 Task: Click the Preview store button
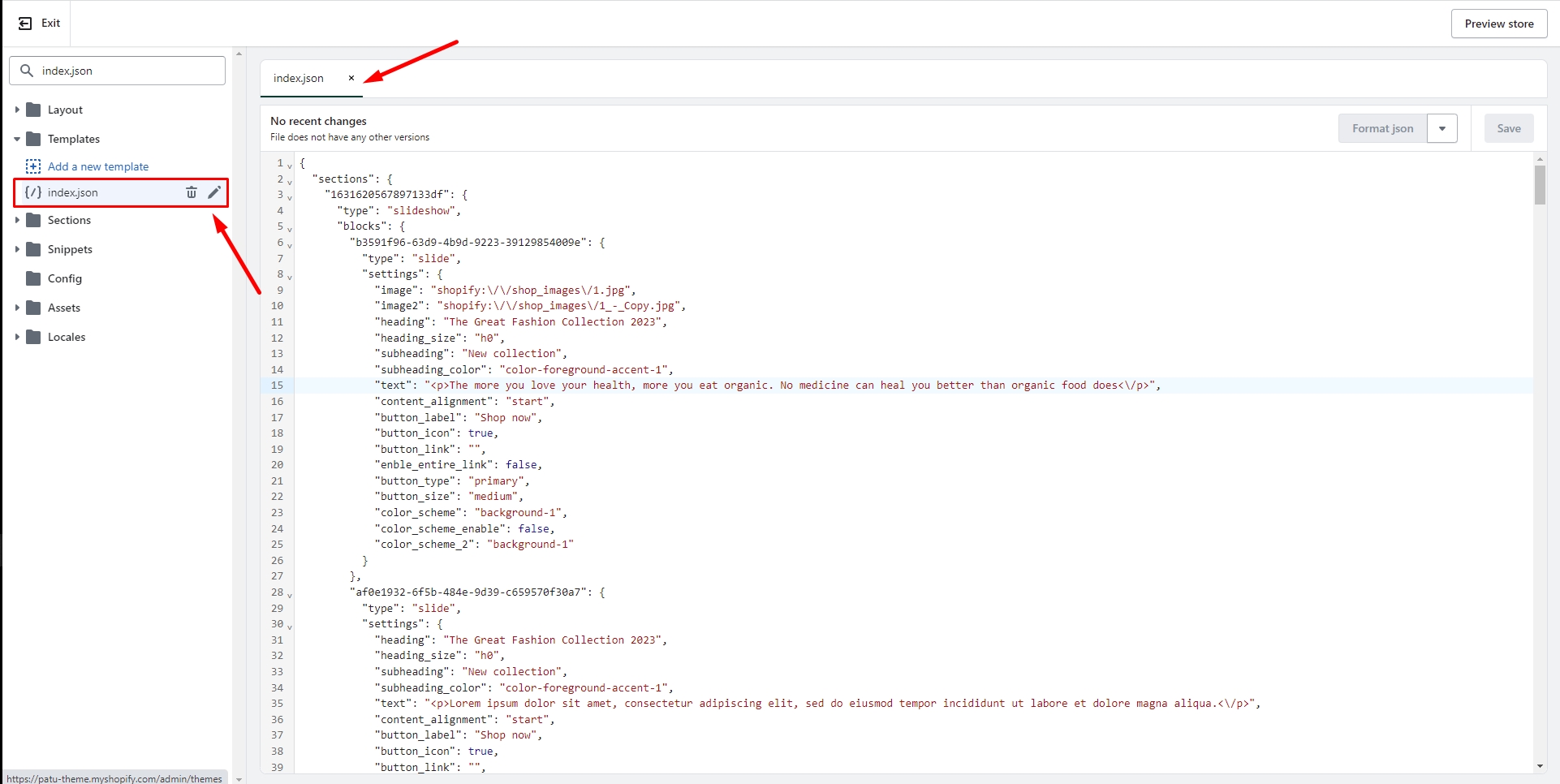pyautogui.click(x=1498, y=24)
